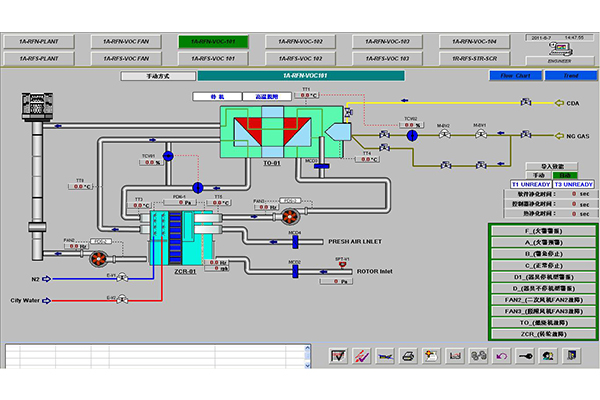
Task: Open the 1A-RFN-PLANT page
Action: pyautogui.click(x=37, y=41)
